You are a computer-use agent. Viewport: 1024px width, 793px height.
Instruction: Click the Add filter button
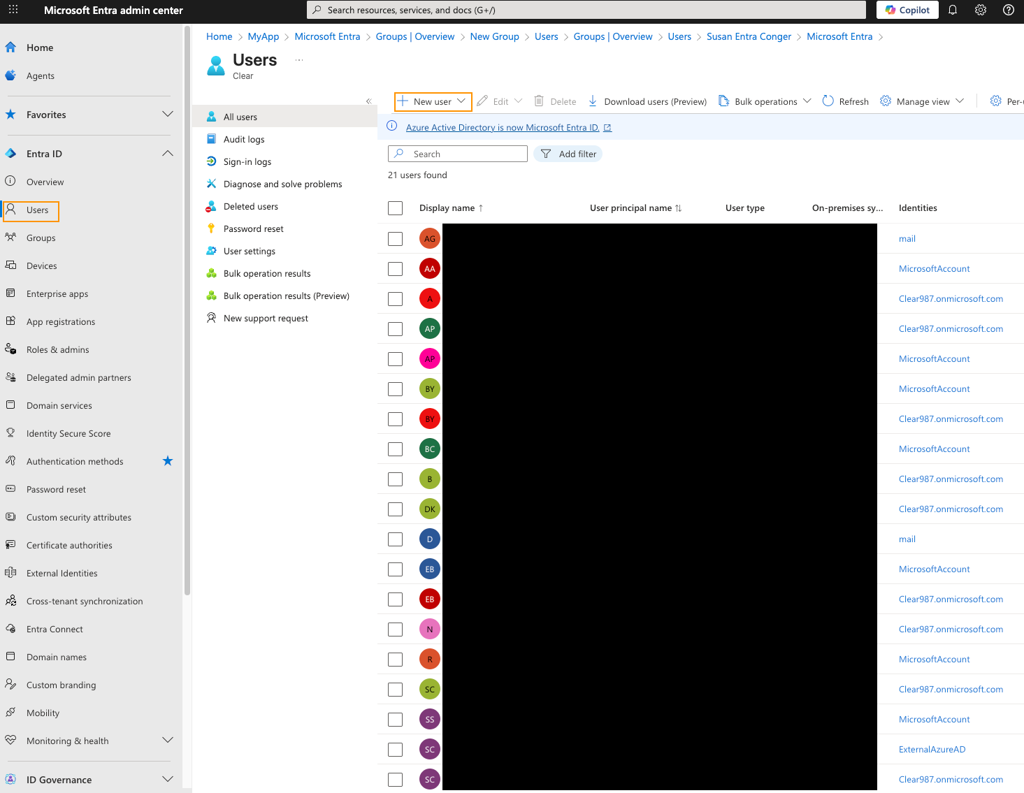click(x=568, y=154)
